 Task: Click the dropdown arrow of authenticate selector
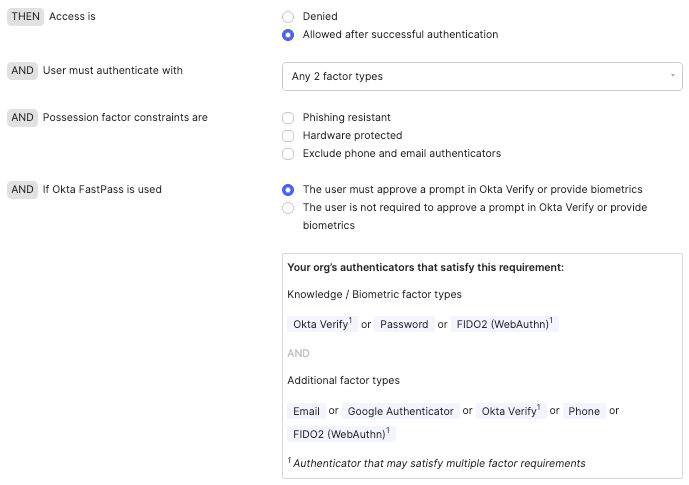pos(672,76)
